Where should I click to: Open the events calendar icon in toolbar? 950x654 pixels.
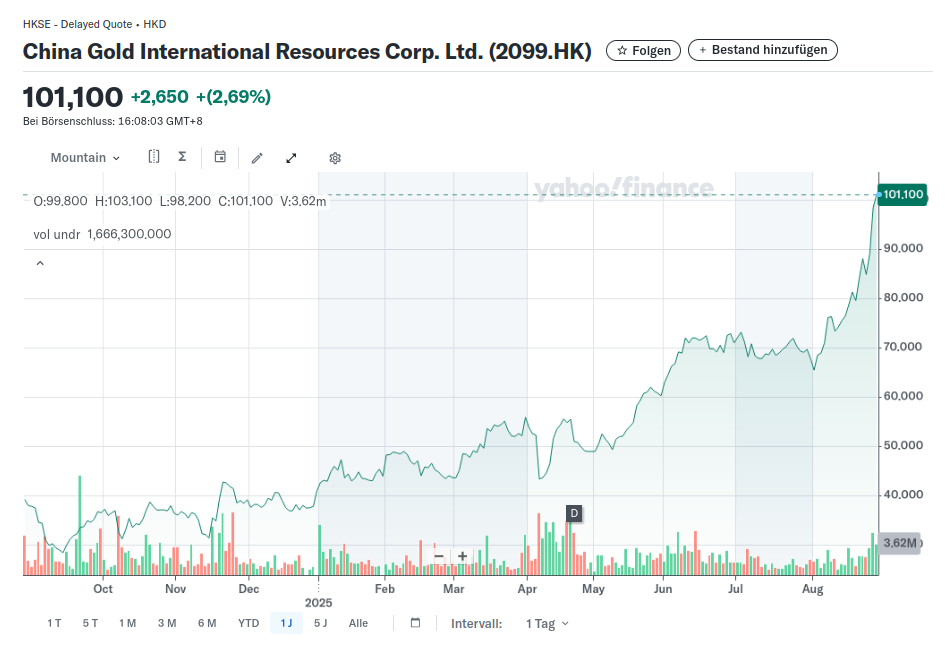coord(220,157)
